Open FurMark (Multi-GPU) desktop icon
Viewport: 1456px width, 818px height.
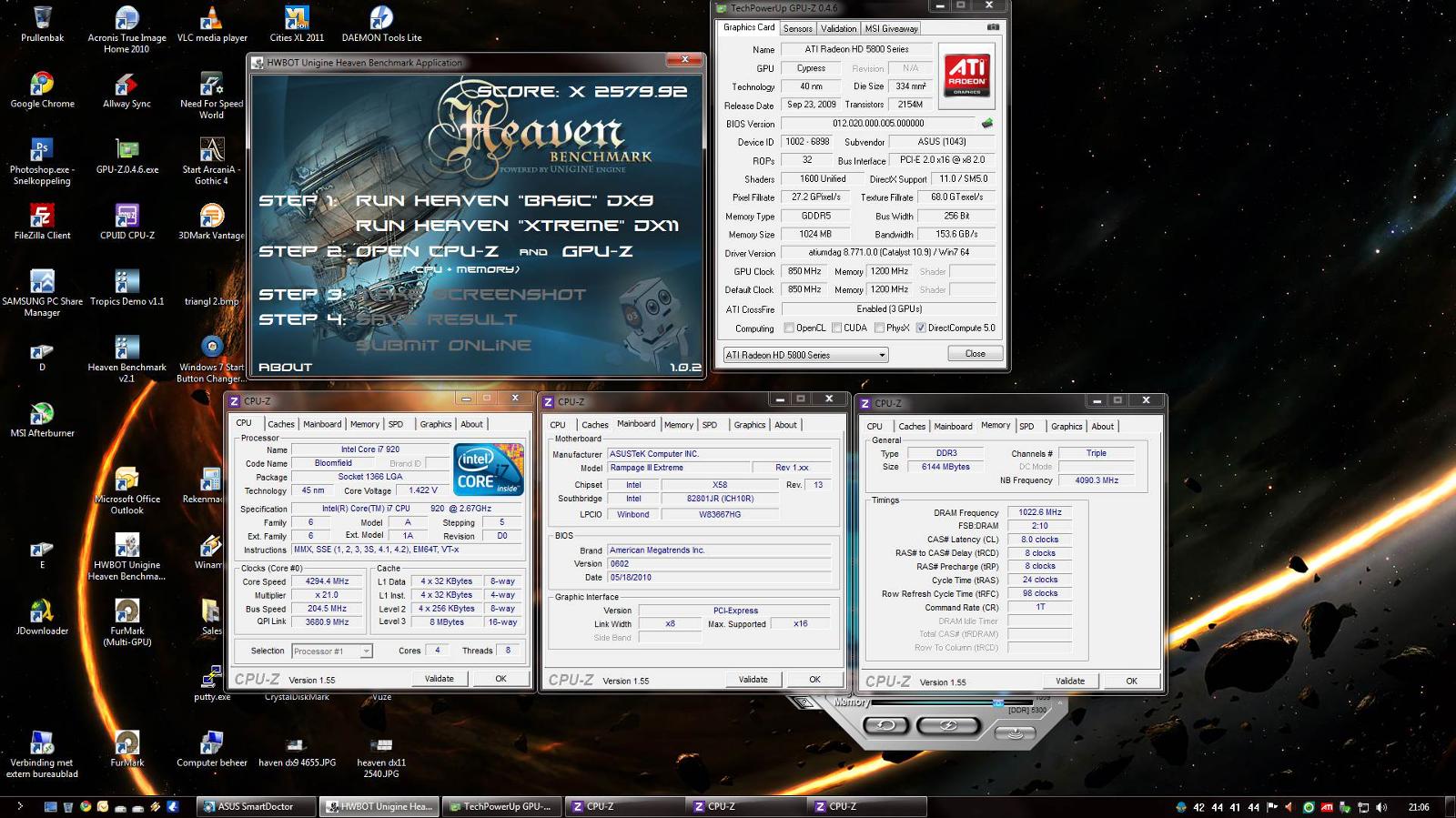pos(126,622)
